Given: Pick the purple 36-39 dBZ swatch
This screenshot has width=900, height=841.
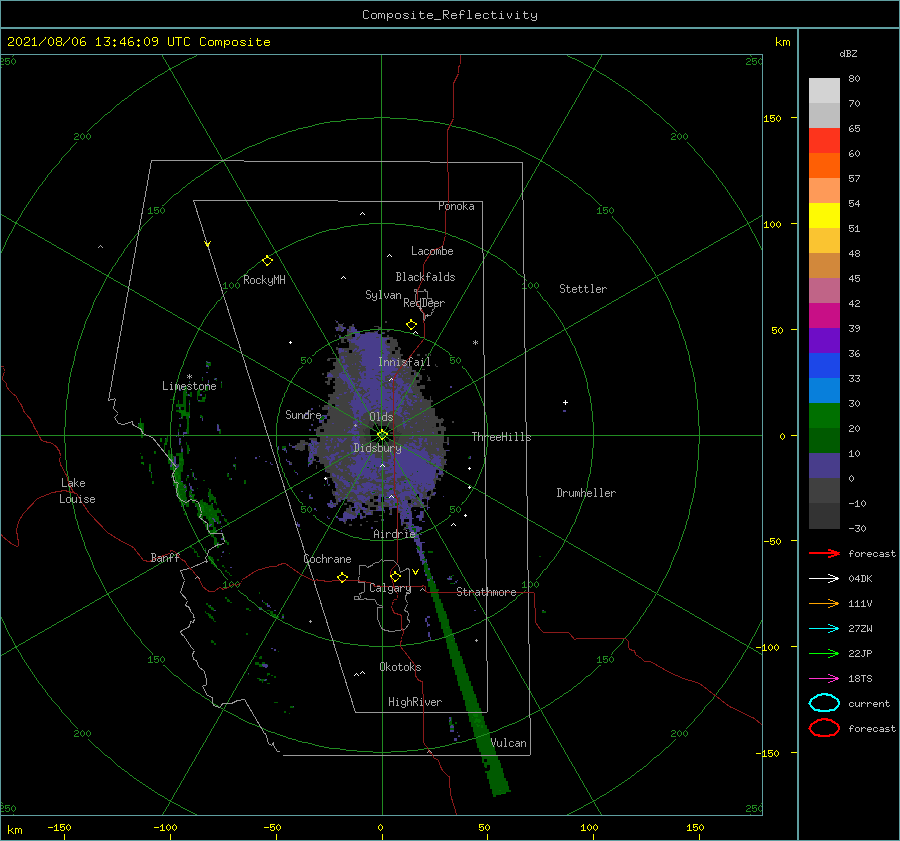Looking at the screenshot, I should click(x=824, y=340).
